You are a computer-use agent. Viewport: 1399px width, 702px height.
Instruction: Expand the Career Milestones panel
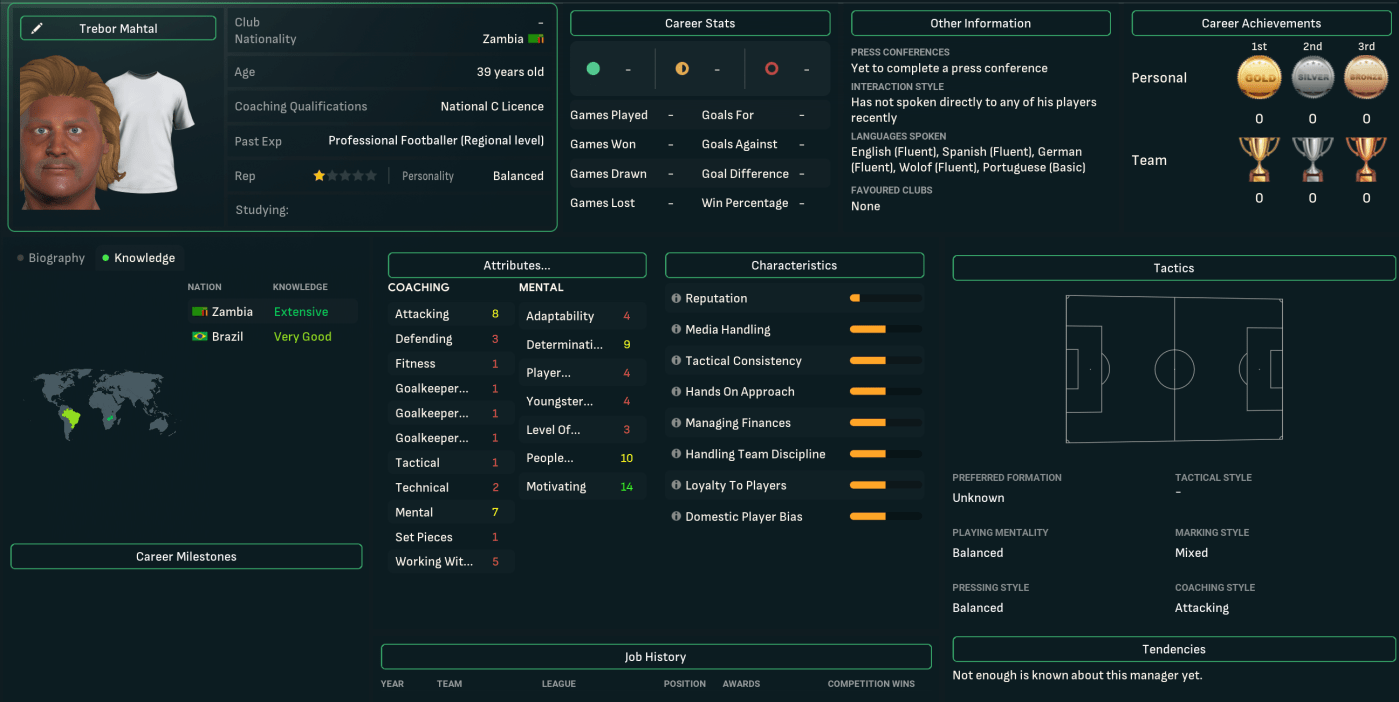(186, 556)
